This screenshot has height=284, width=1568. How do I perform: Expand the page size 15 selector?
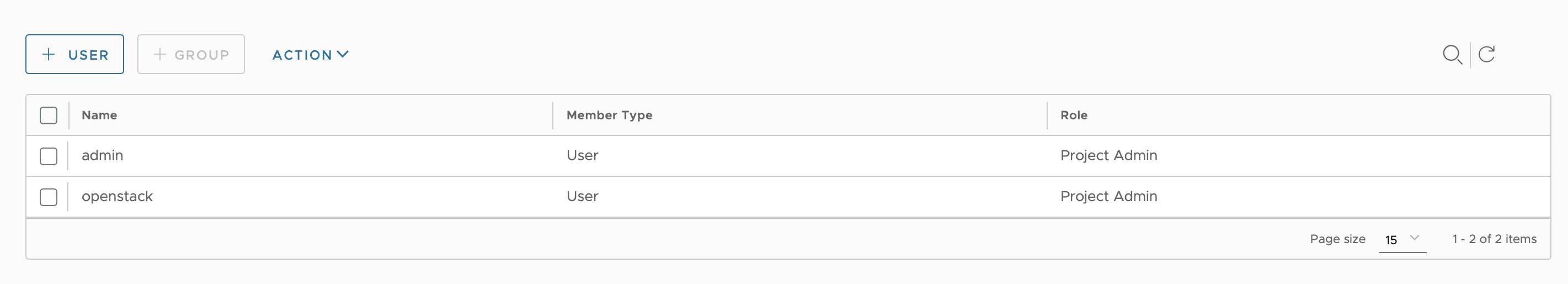coord(1402,239)
